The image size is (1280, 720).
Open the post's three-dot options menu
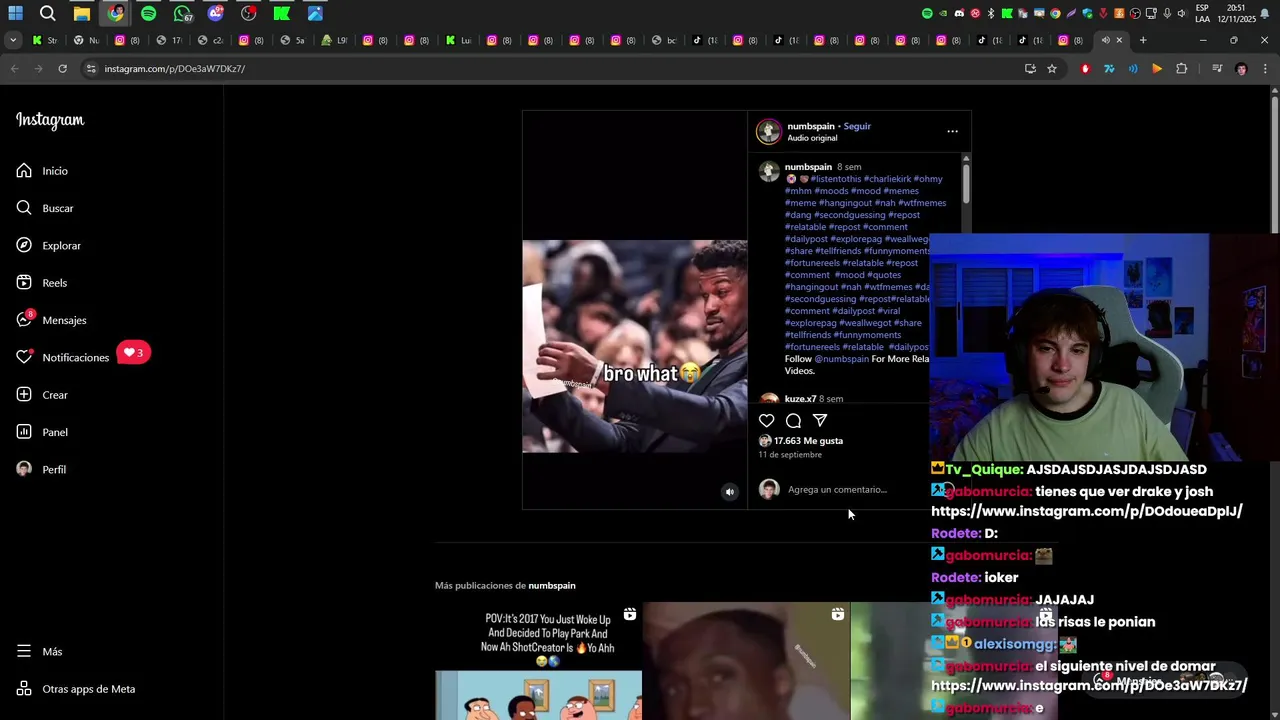pyautogui.click(x=952, y=131)
